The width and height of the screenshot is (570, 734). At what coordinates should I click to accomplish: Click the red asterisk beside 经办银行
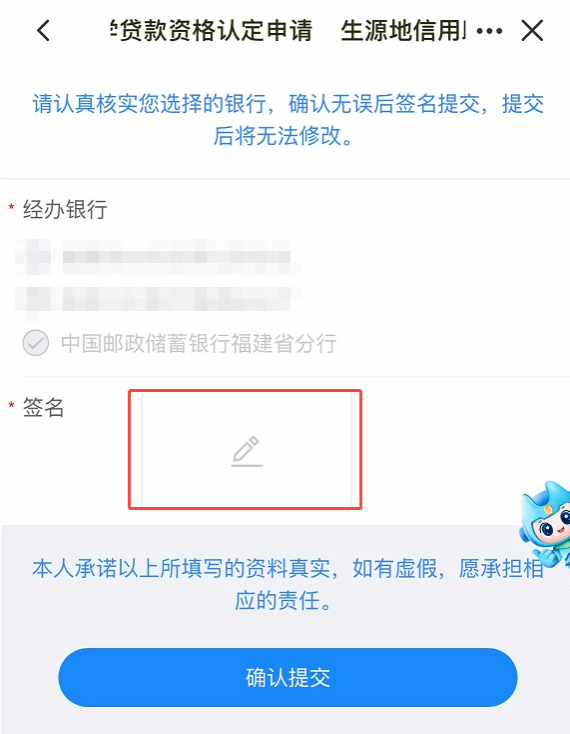(12, 207)
